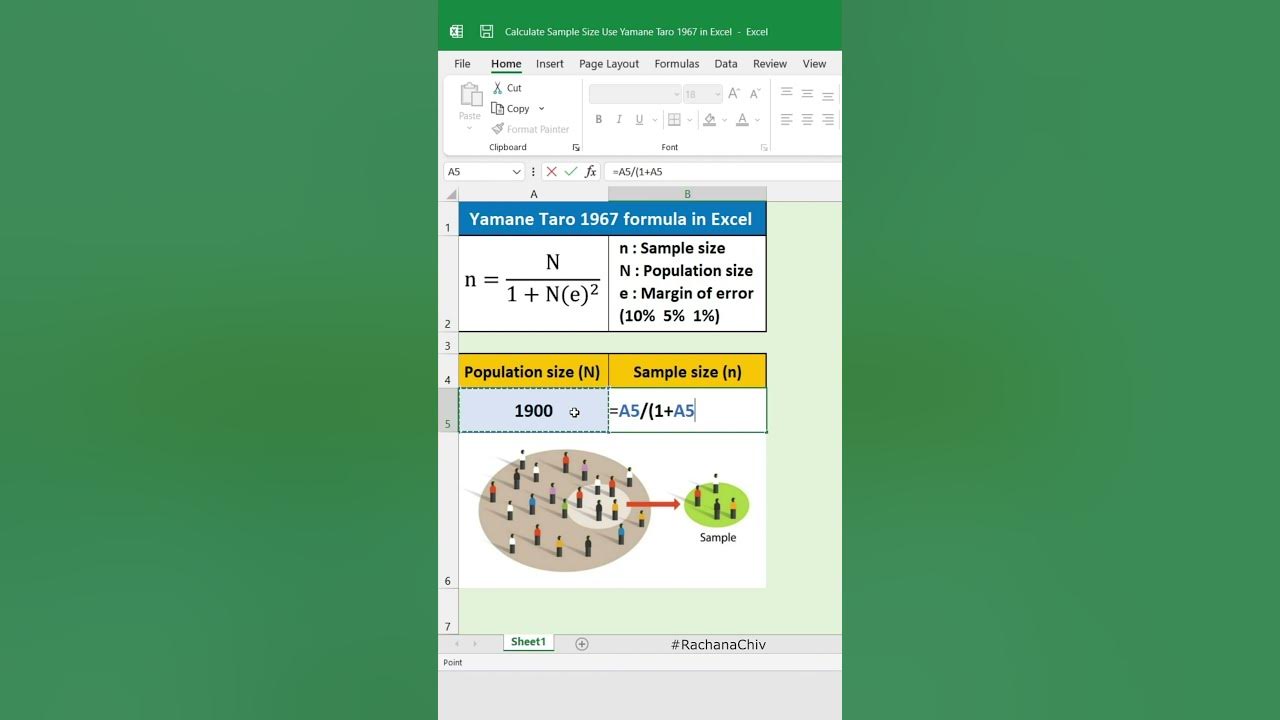
Task: Toggle Italic formatting
Action: click(619, 120)
